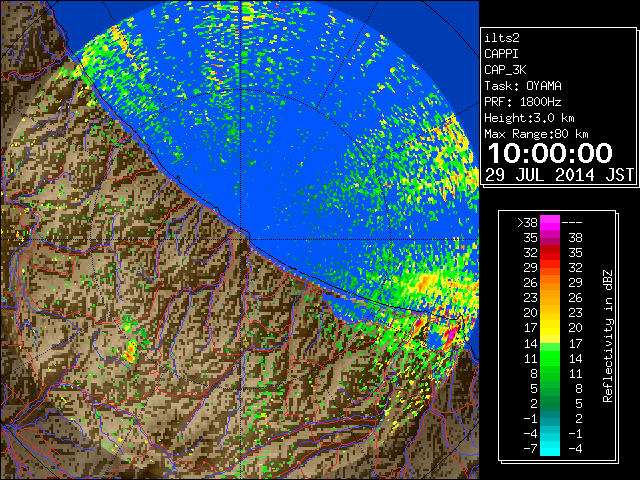The height and width of the screenshot is (480, 640).
Task: Click the magenta high-reflectivity cell on the map
Action: pos(451,334)
